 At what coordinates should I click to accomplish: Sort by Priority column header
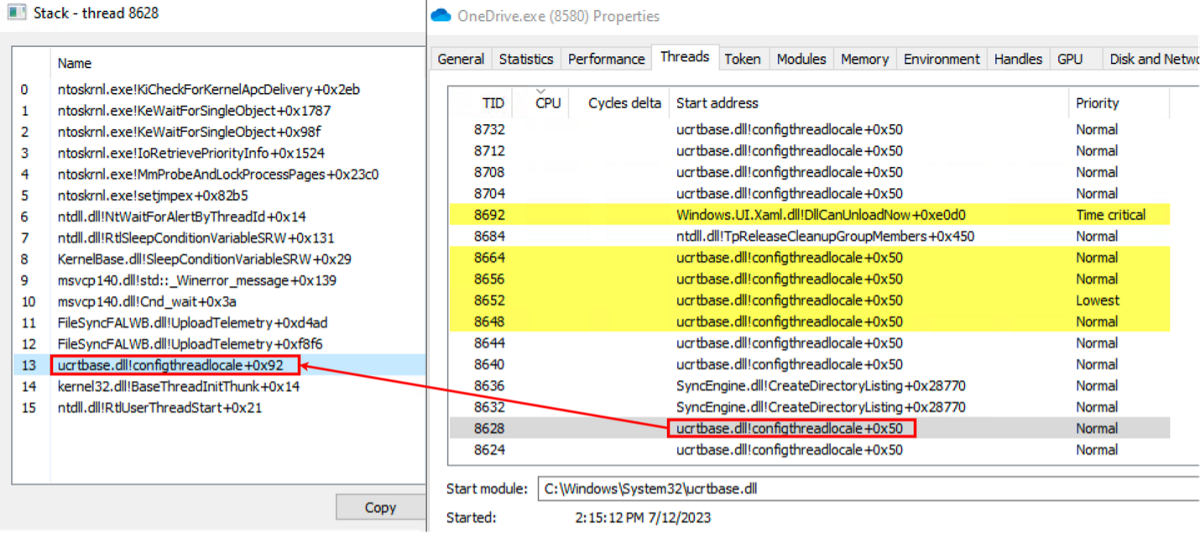pos(1097,103)
